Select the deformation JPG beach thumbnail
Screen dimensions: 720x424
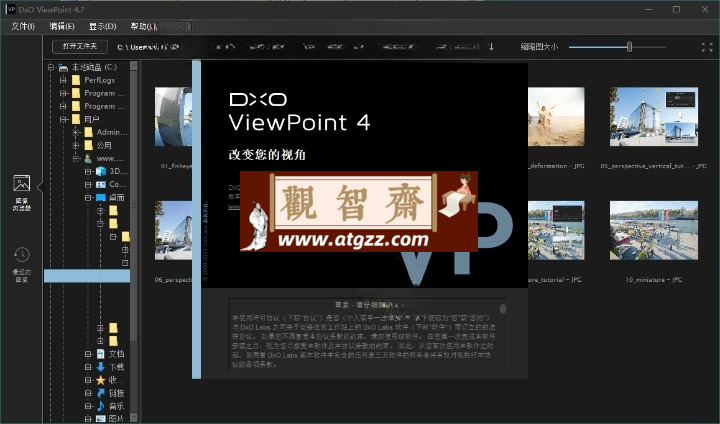[x=556, y=117]
